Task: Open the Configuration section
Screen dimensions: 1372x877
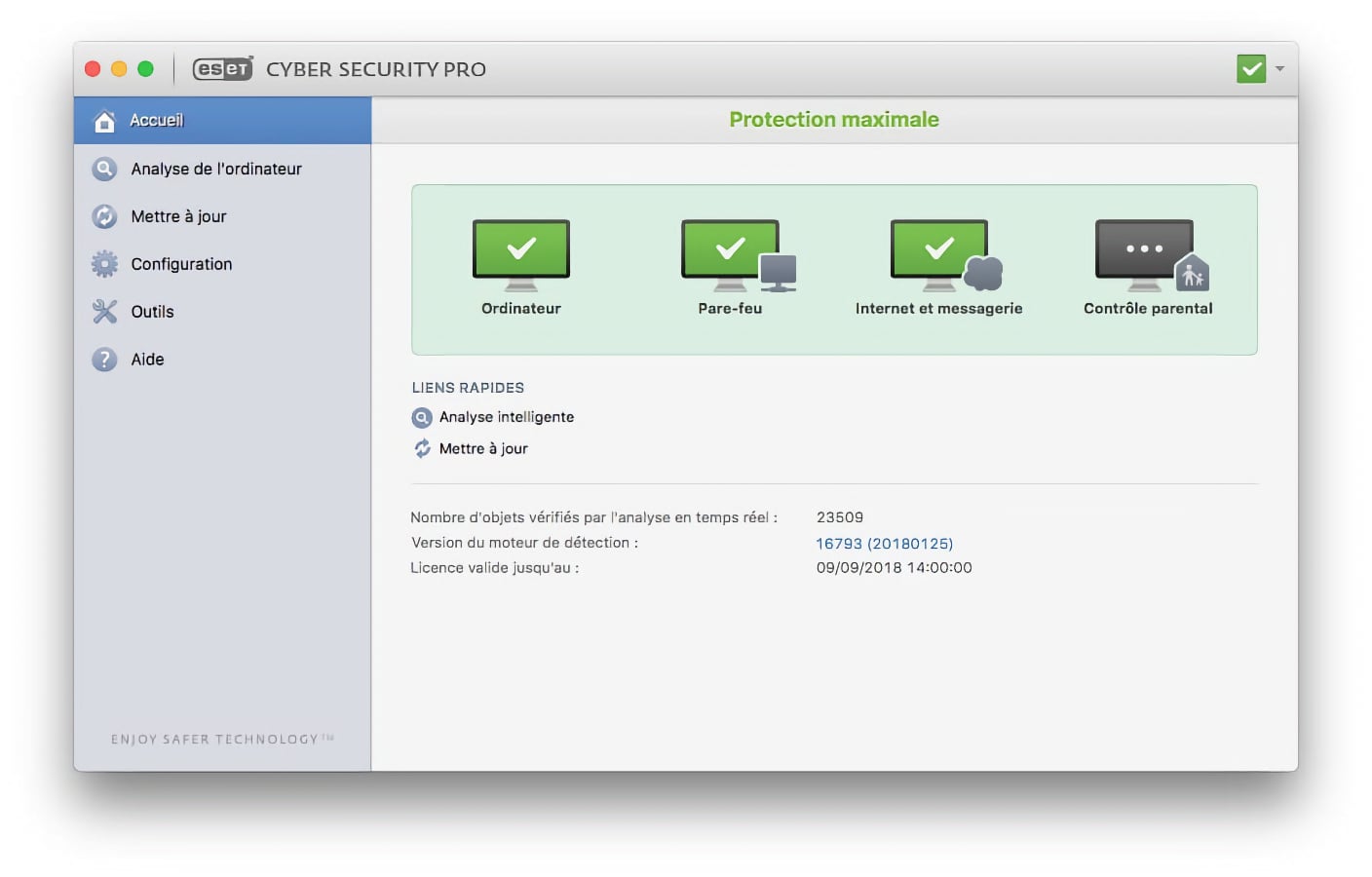Action: tap(222, 264)
